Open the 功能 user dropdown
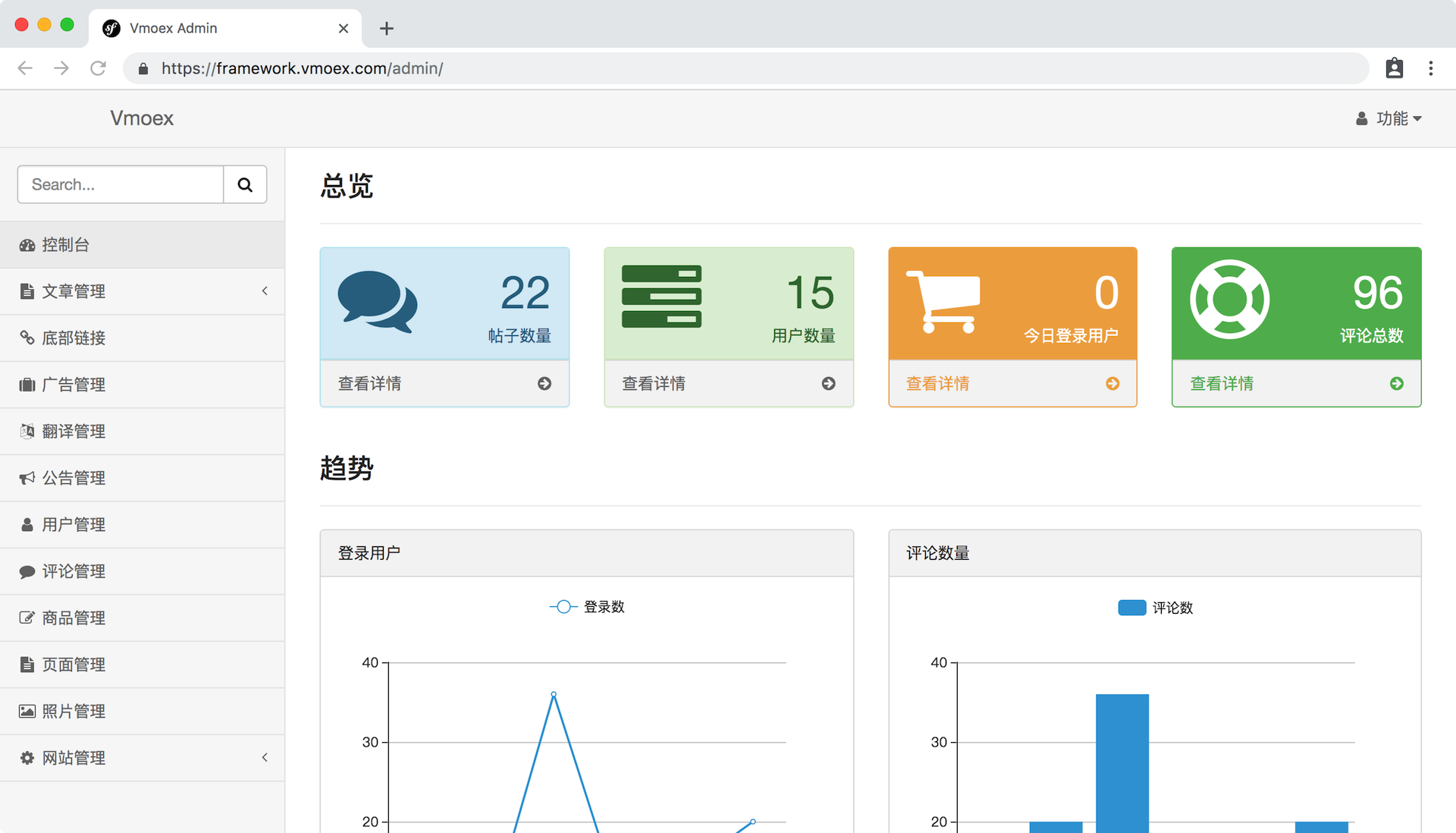The height and width of the screenshot is (833, 1456). tap(1389, 118)
